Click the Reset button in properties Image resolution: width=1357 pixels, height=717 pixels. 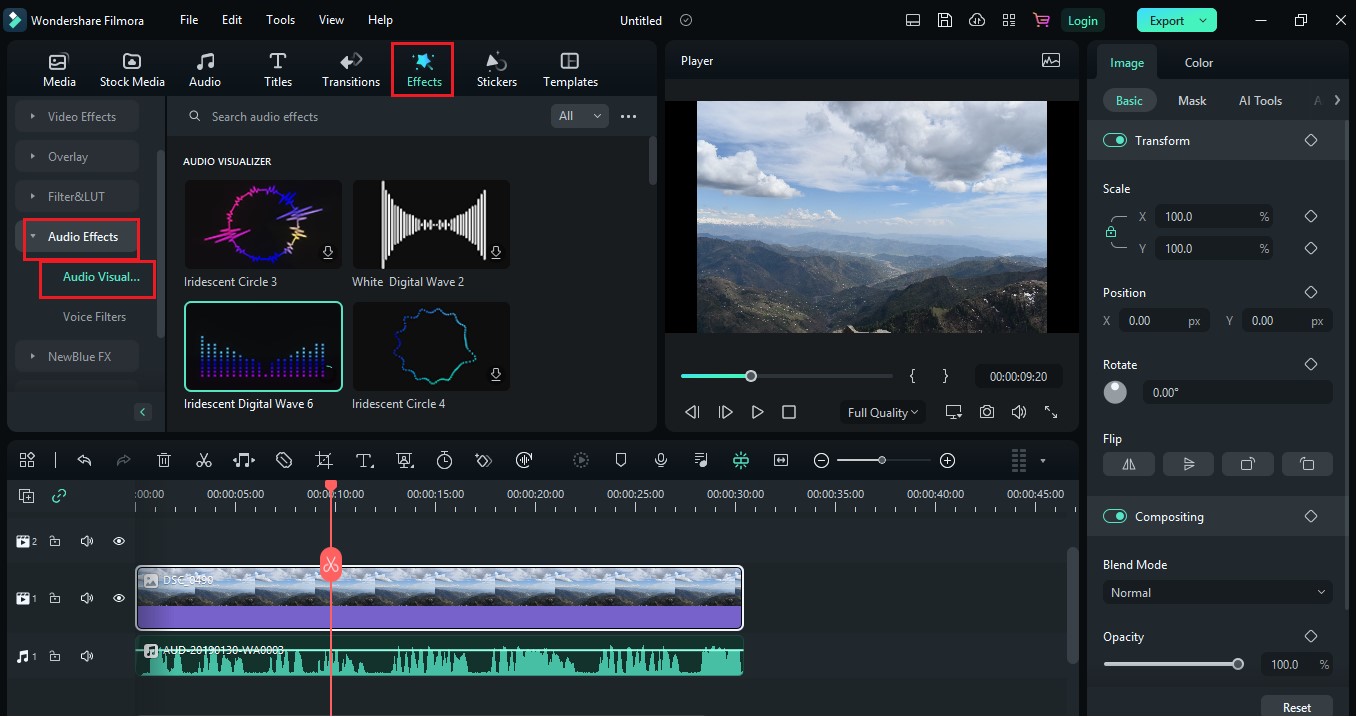1296,706
